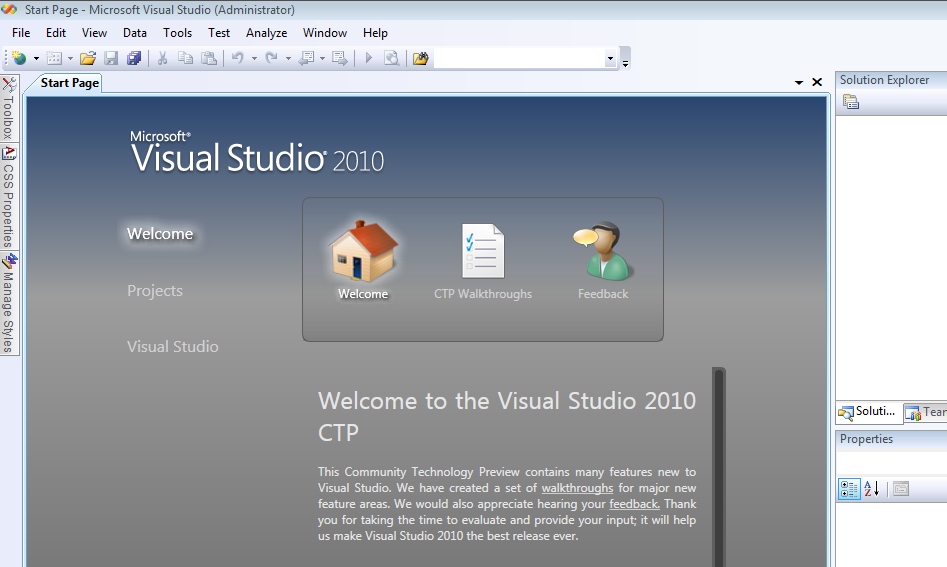Open the New Web Site dropdown arrow
The image size is (947, 567).
36,59
